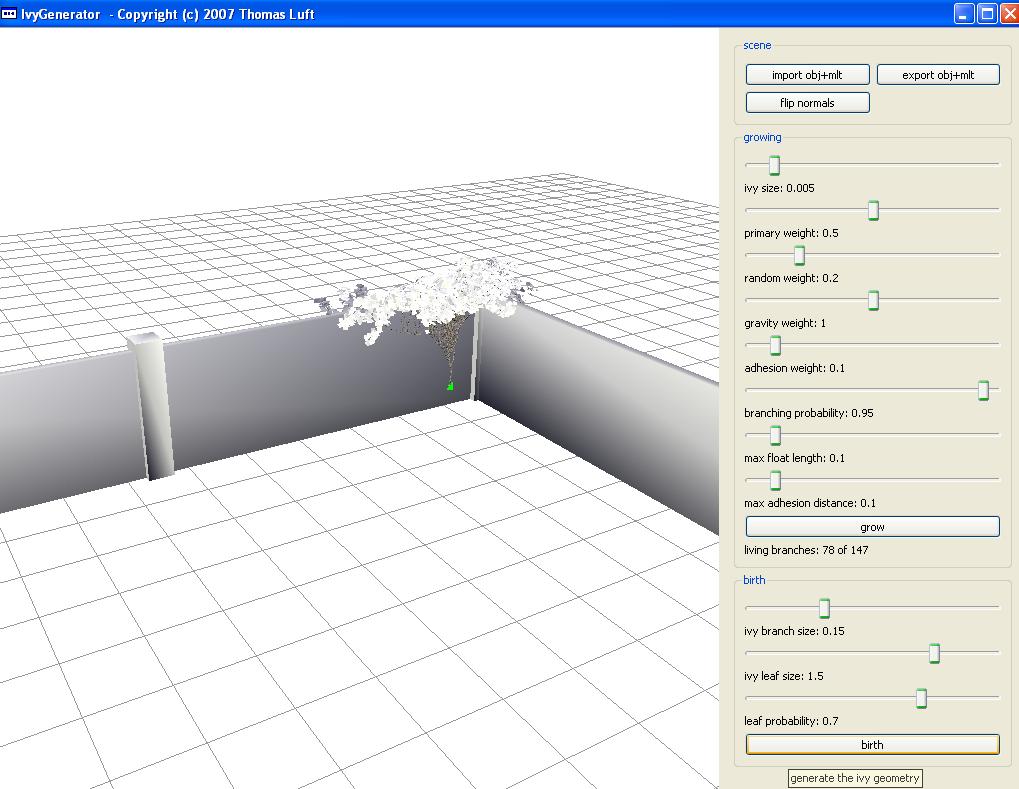
Task: Click the 'generate the ivy geometry' tooltip
Action: point(855,778)
